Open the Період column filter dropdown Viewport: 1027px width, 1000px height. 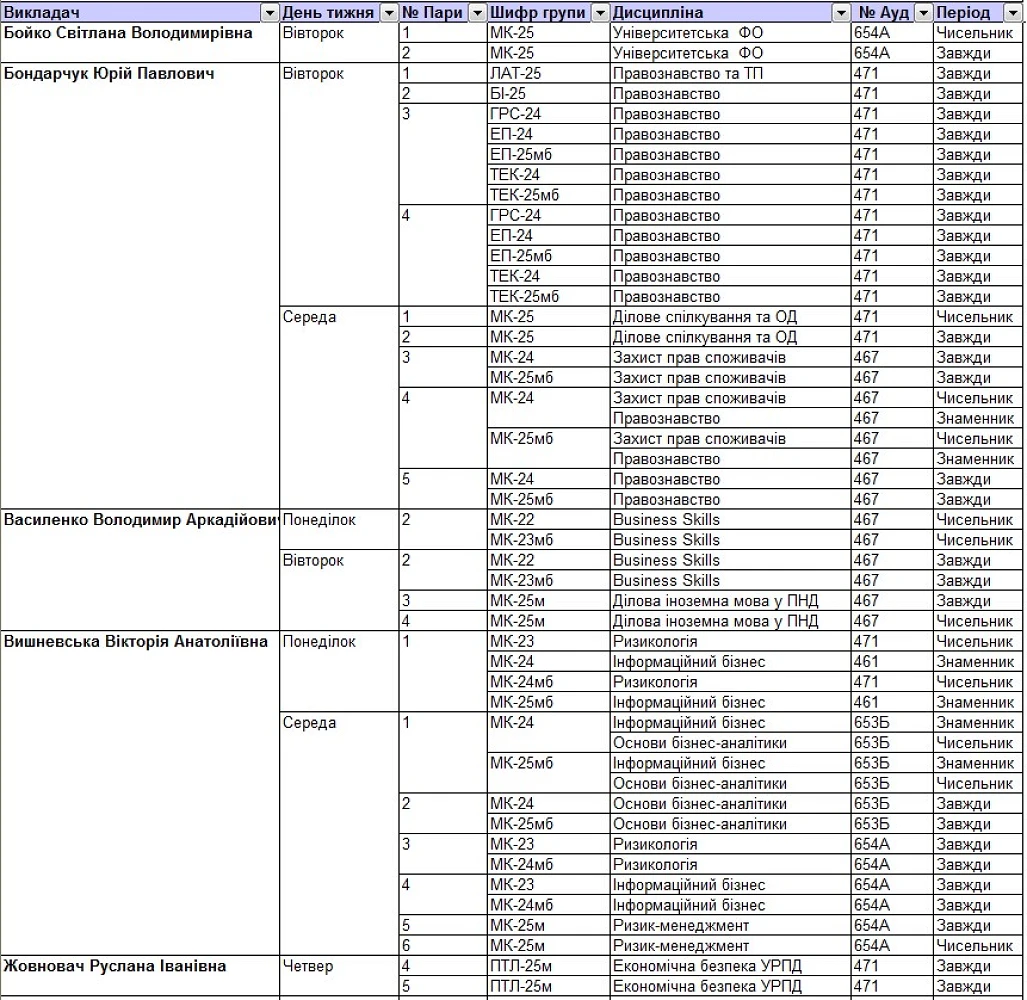pyautogui.click(x=1015, y=13)
